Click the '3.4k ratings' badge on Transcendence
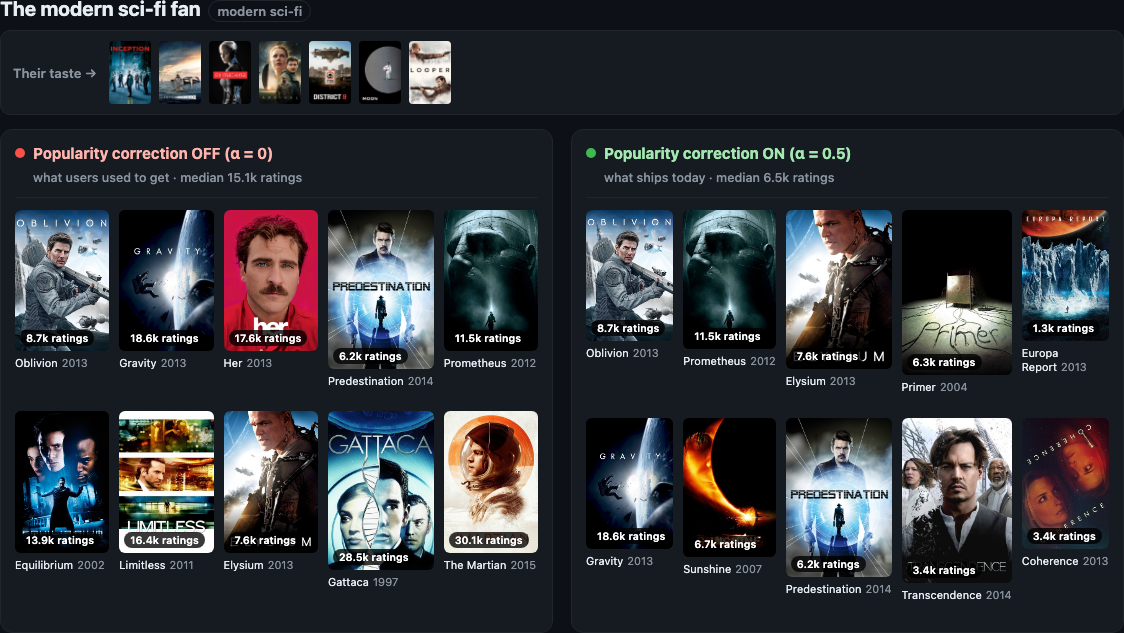 tap(943, 570)
